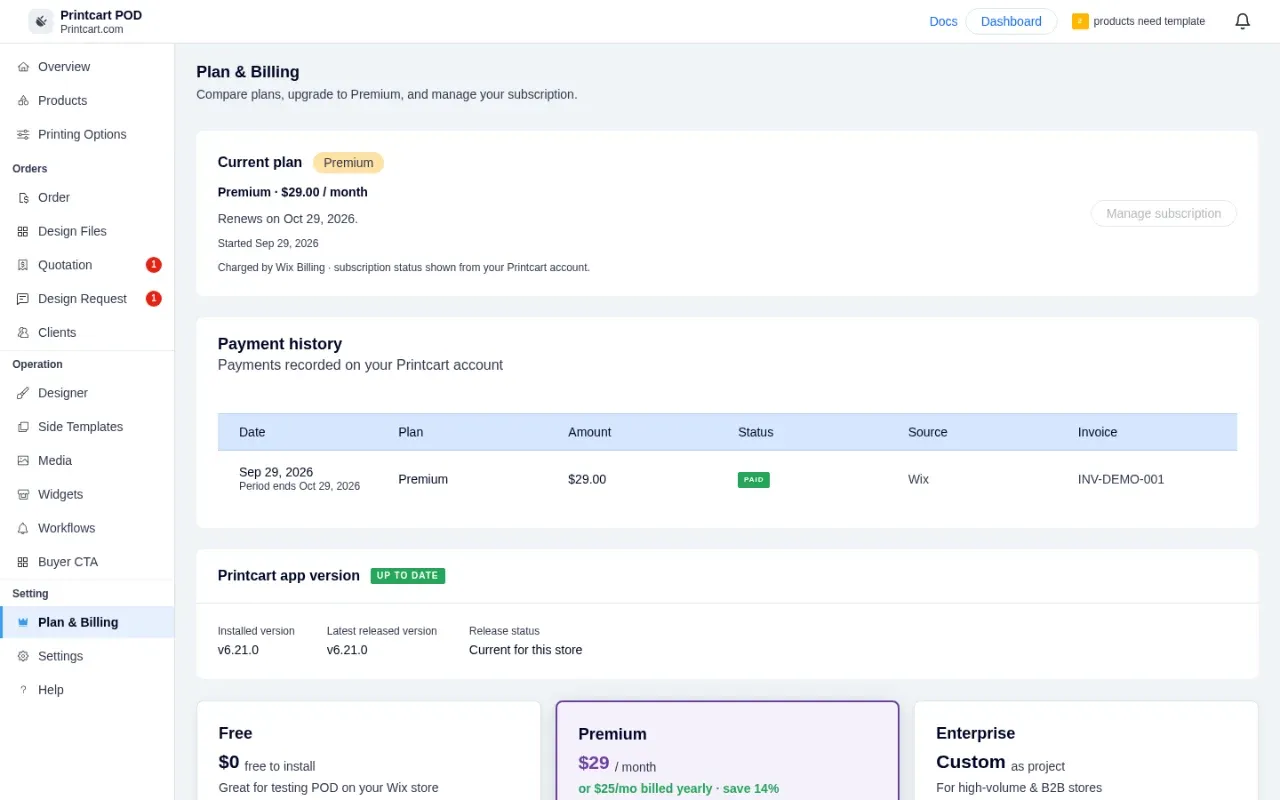Viewport: 1280px width, 800px height.
Task: Click the Dashboard button
Action: (x=1011, y=21)
